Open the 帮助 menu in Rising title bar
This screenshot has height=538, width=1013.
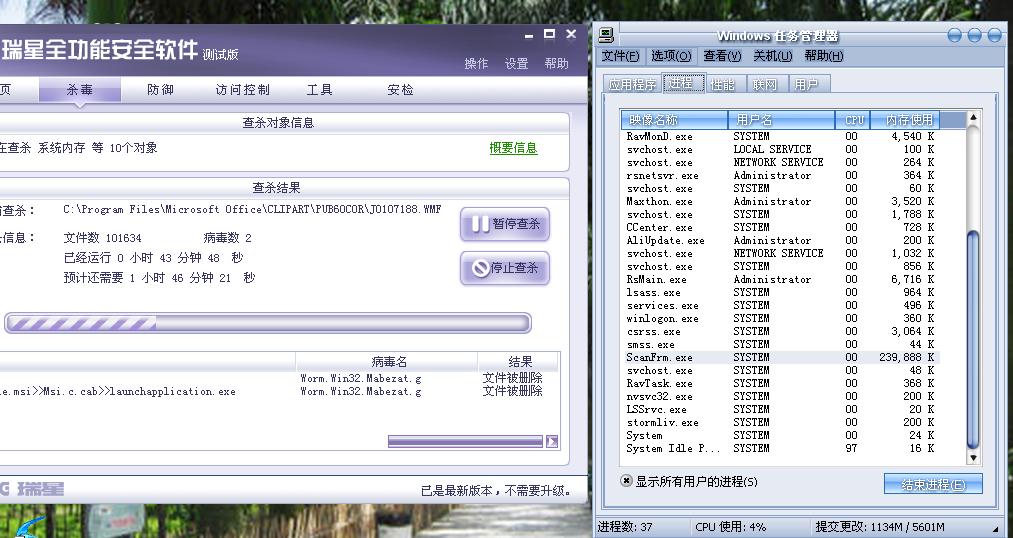(556, 63)
